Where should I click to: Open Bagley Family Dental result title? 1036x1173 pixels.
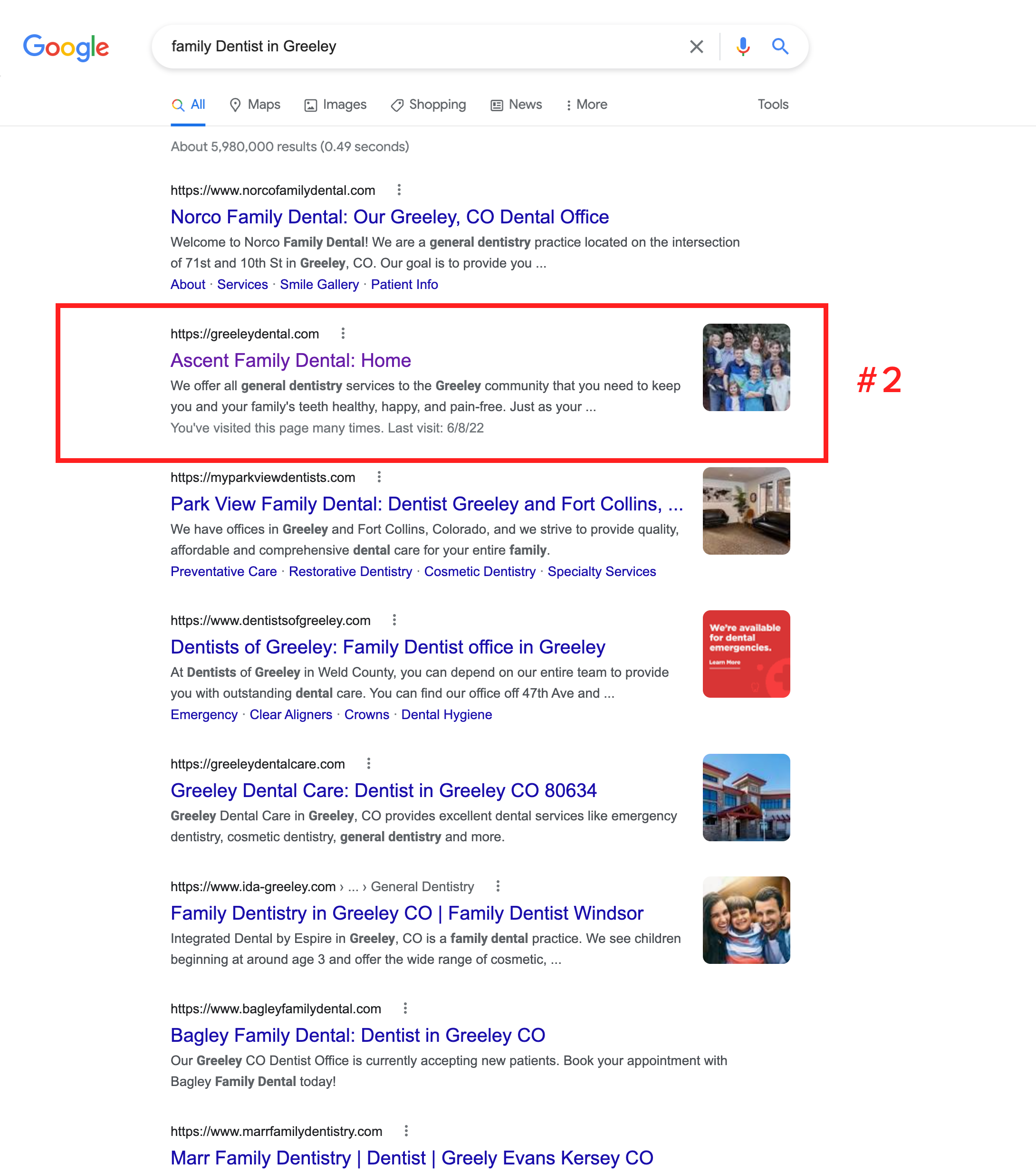pyautogui.click(x=357, y=1035)
